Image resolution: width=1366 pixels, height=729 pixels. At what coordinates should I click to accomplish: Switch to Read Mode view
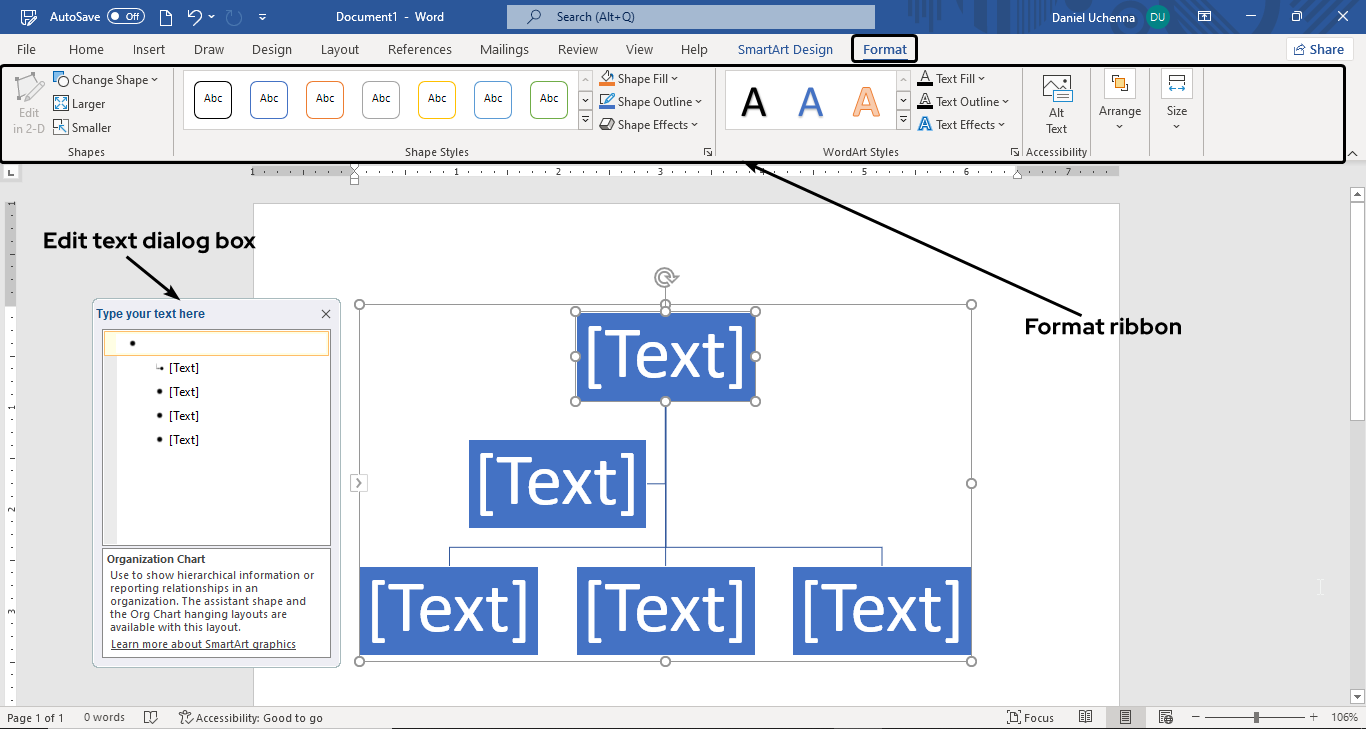click(1086, 717)
